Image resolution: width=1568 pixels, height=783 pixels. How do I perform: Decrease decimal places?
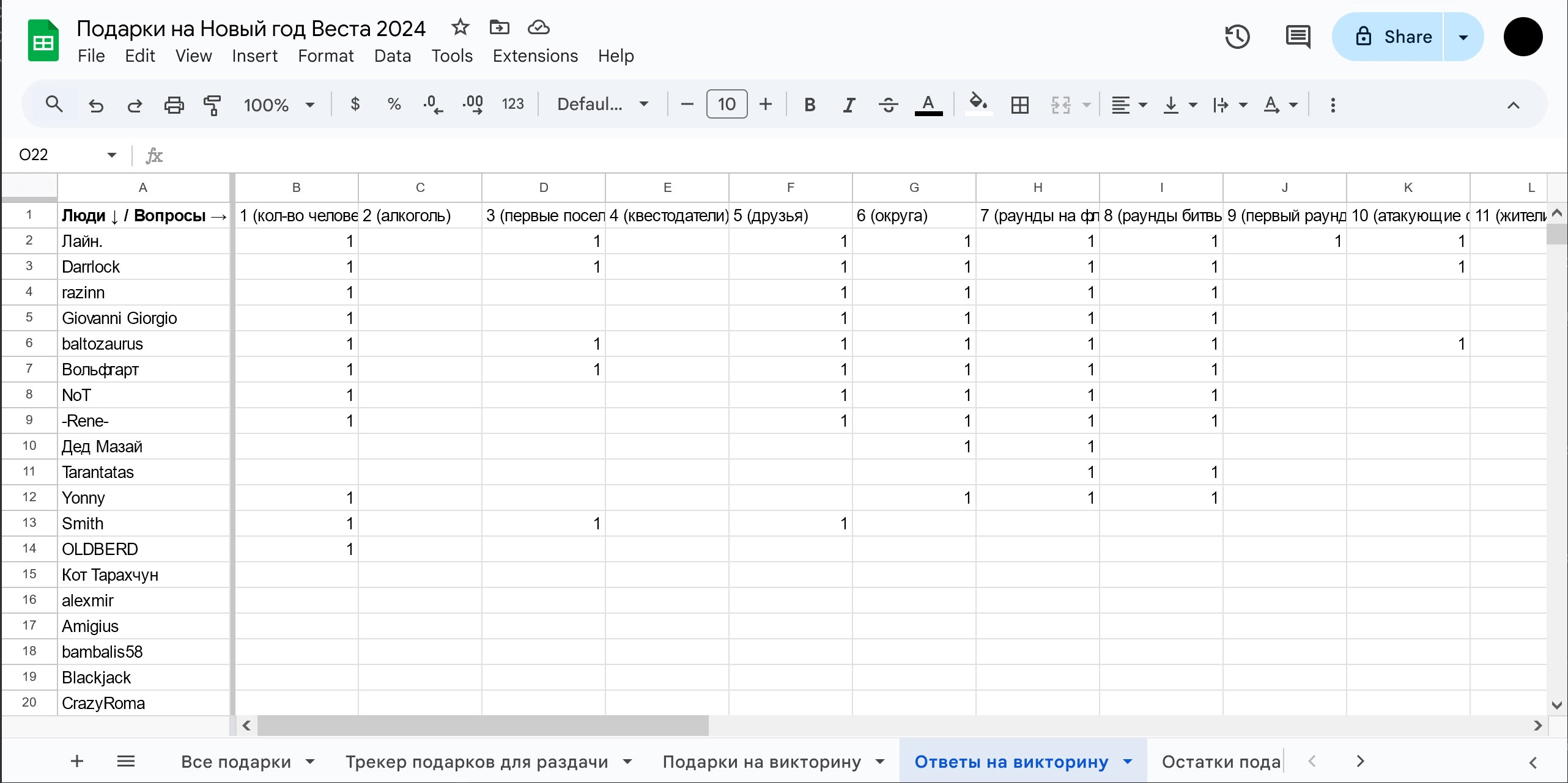[433, 105]
